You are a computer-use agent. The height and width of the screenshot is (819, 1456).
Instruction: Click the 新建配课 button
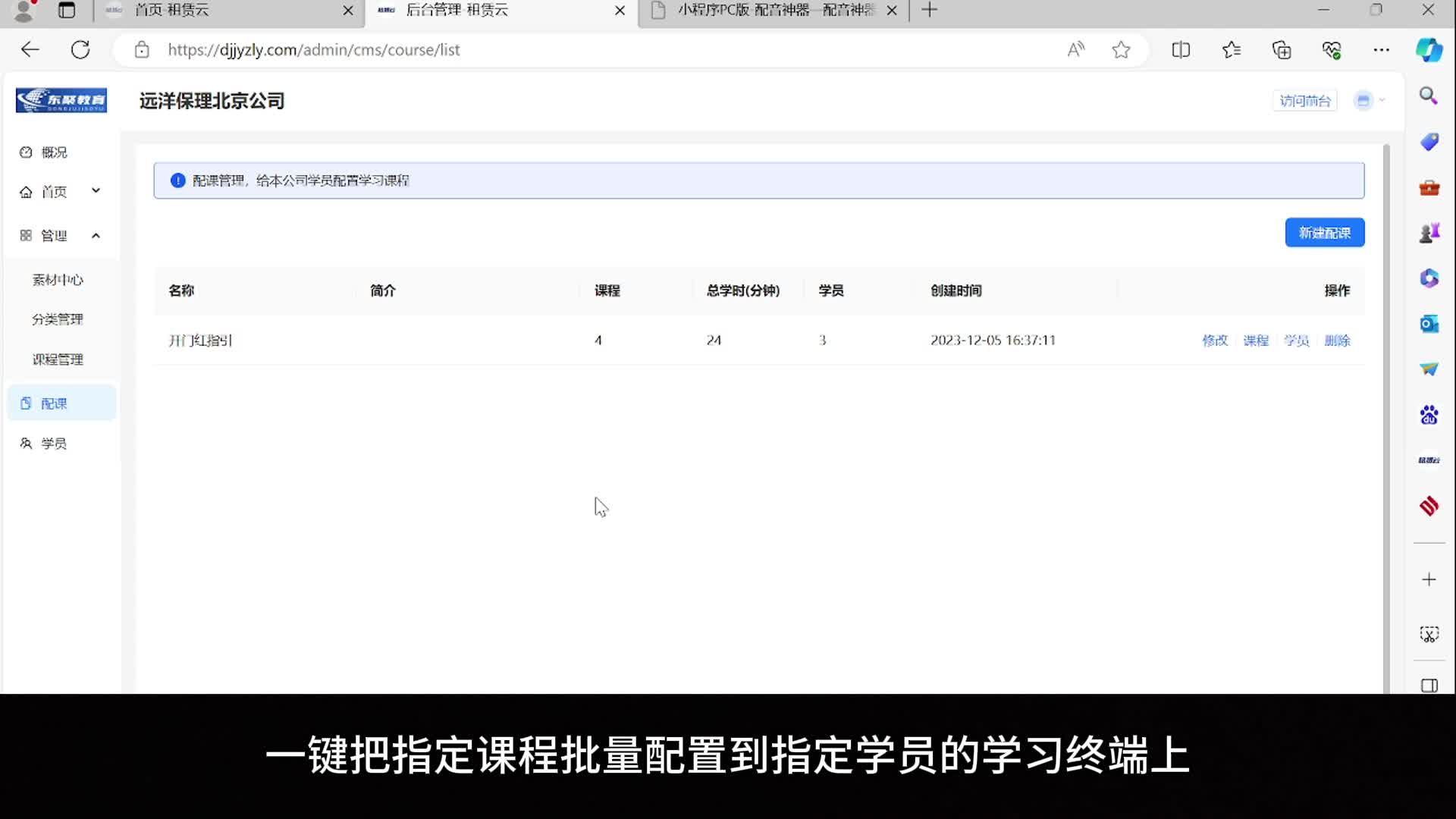pos(1324,233)
